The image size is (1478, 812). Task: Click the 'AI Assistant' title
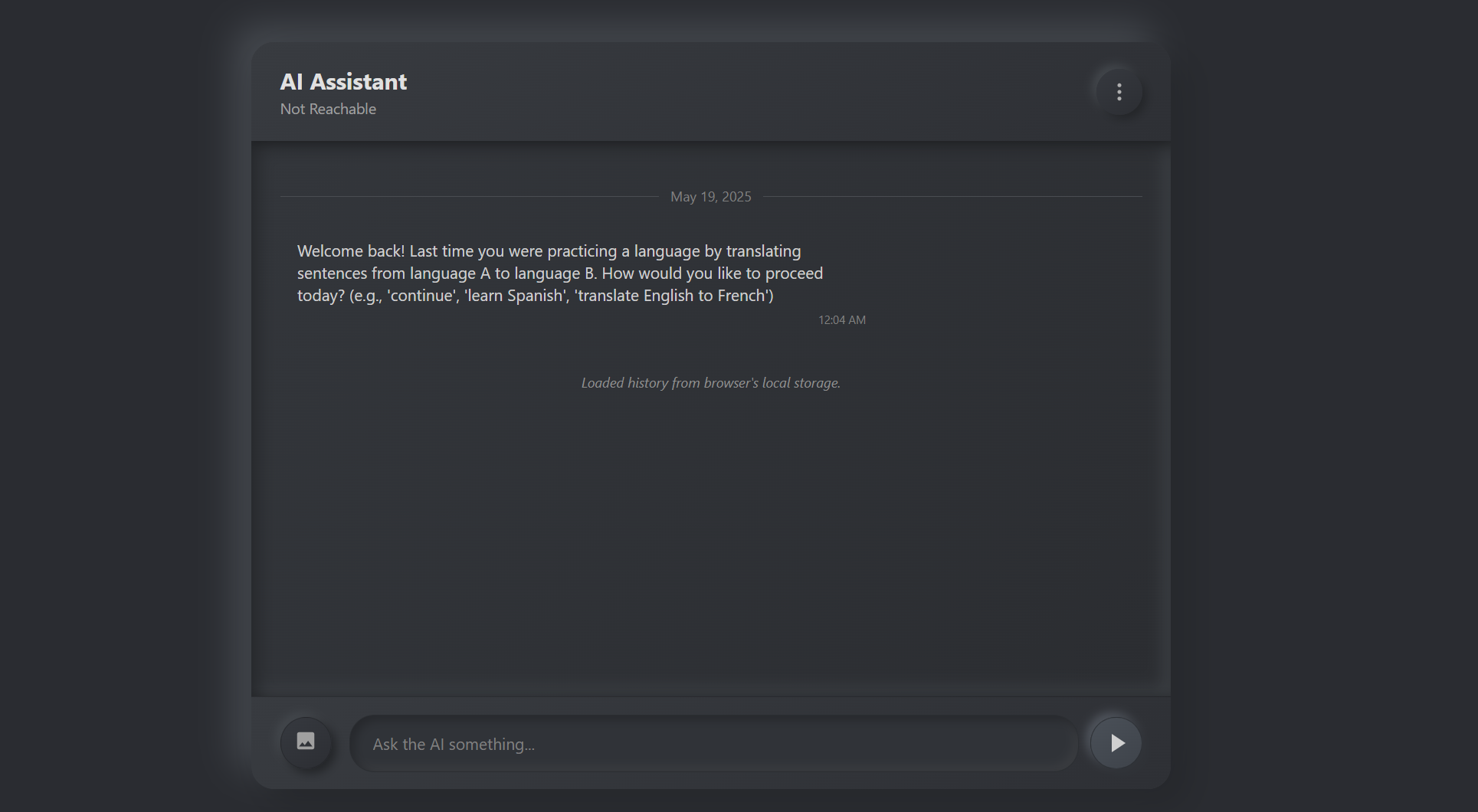(x=343, y=81)
